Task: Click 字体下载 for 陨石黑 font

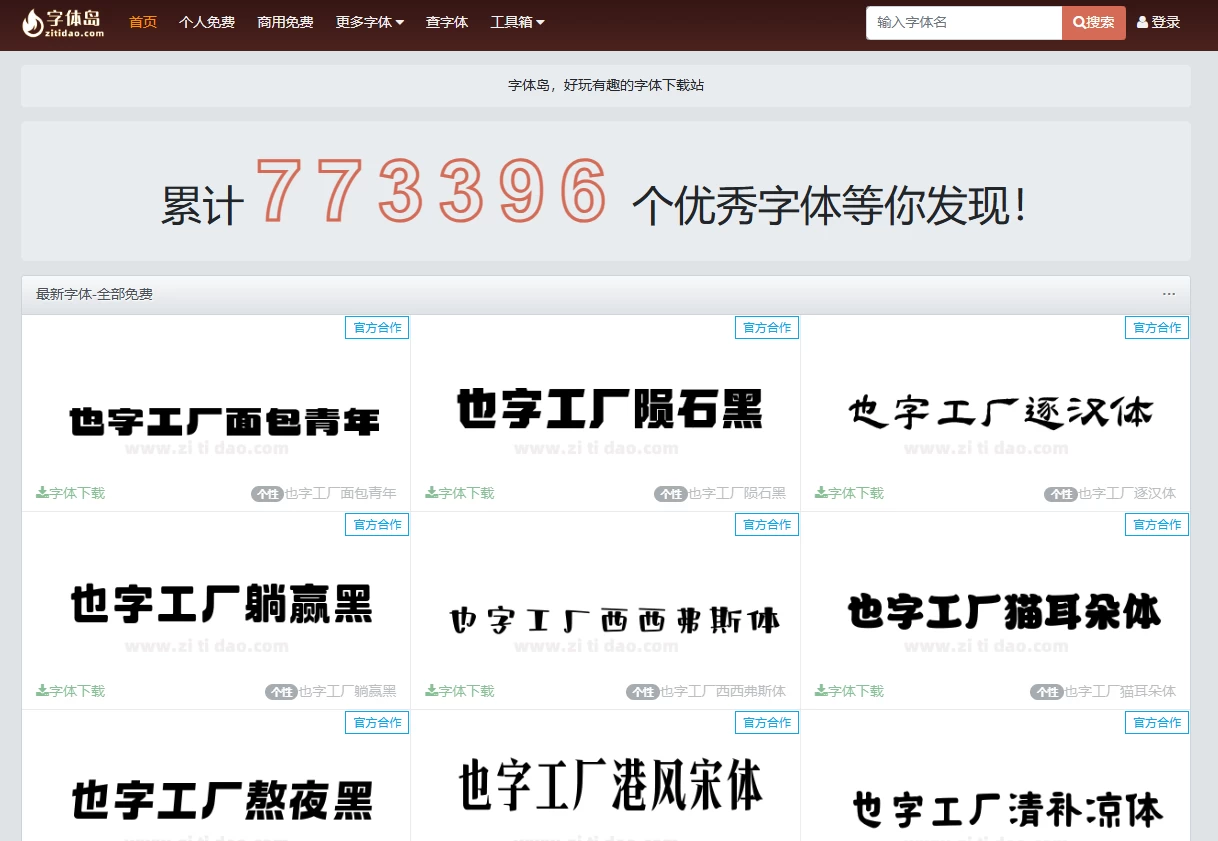Action: tap(460, 493)
